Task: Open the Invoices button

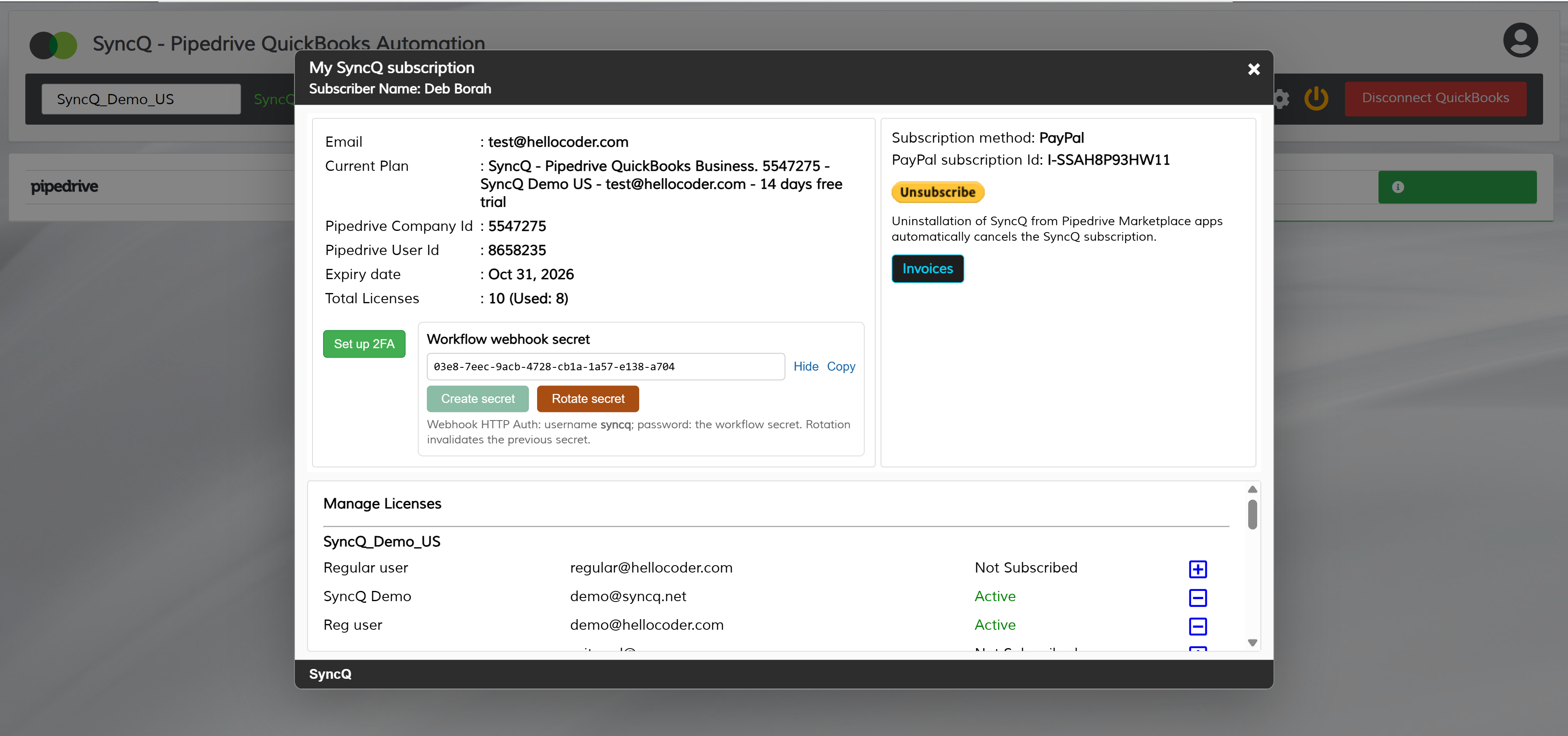Action: 927,268
